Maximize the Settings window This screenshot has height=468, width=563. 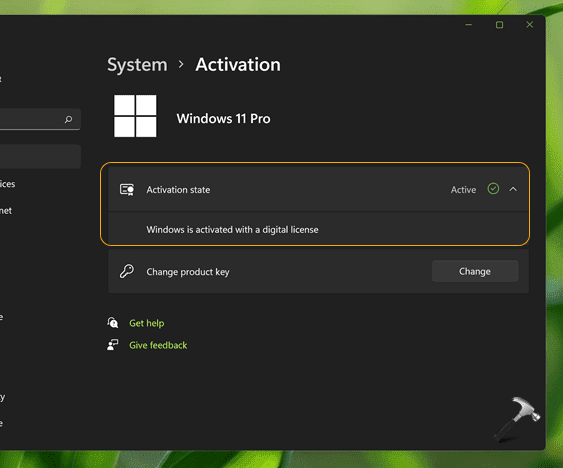coord(499,25)
